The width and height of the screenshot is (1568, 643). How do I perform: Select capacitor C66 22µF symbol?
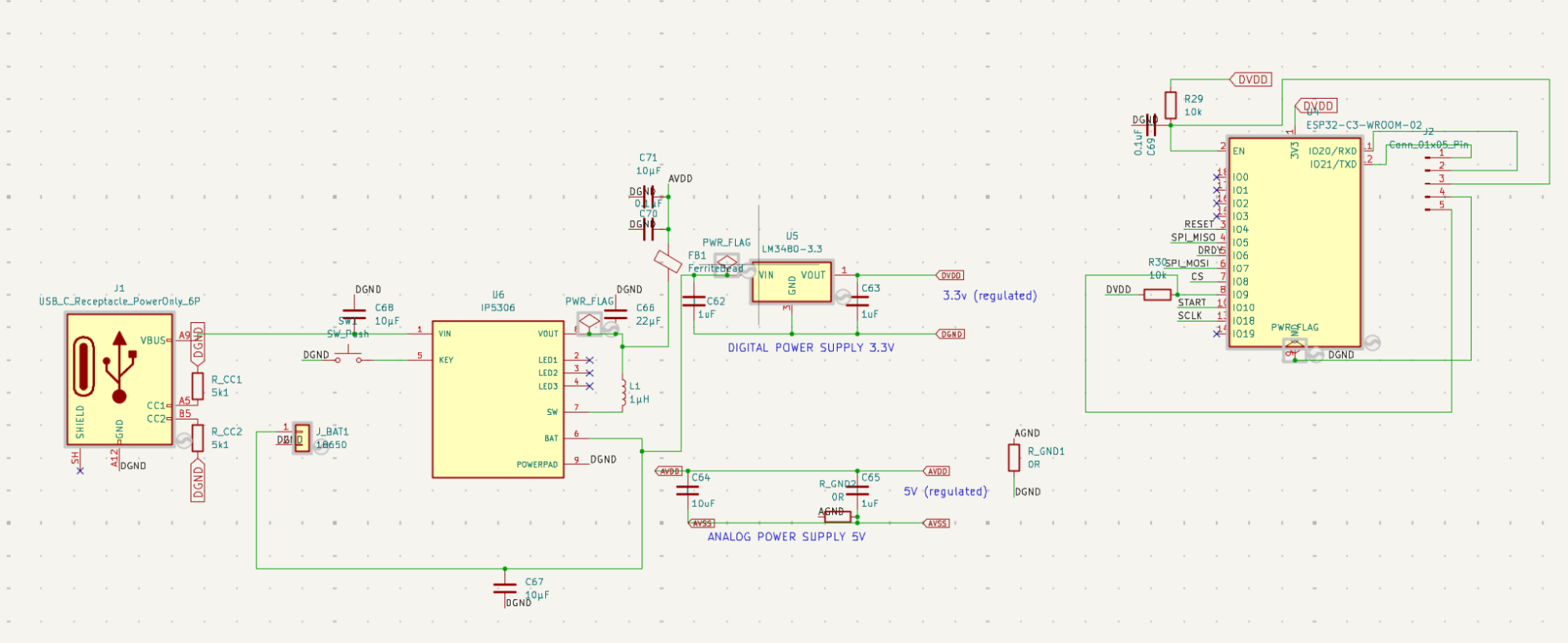[616, 314]
